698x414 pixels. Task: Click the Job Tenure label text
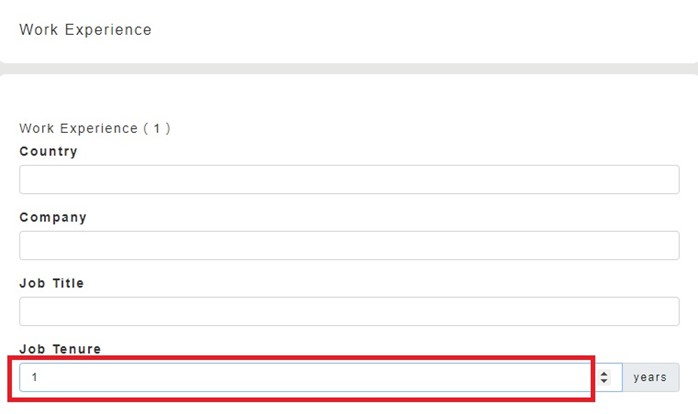click(x=59, y=349)
